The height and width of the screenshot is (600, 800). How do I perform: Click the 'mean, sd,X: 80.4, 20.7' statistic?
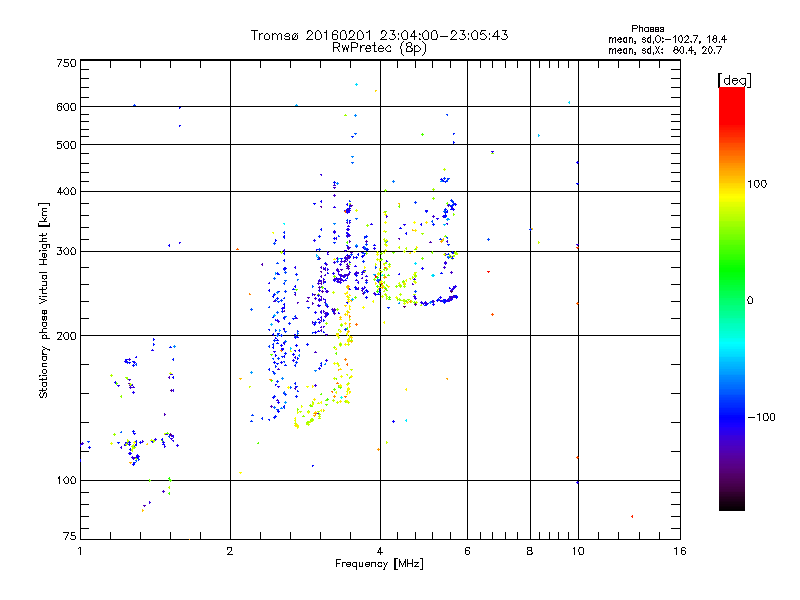coord(665,50)
